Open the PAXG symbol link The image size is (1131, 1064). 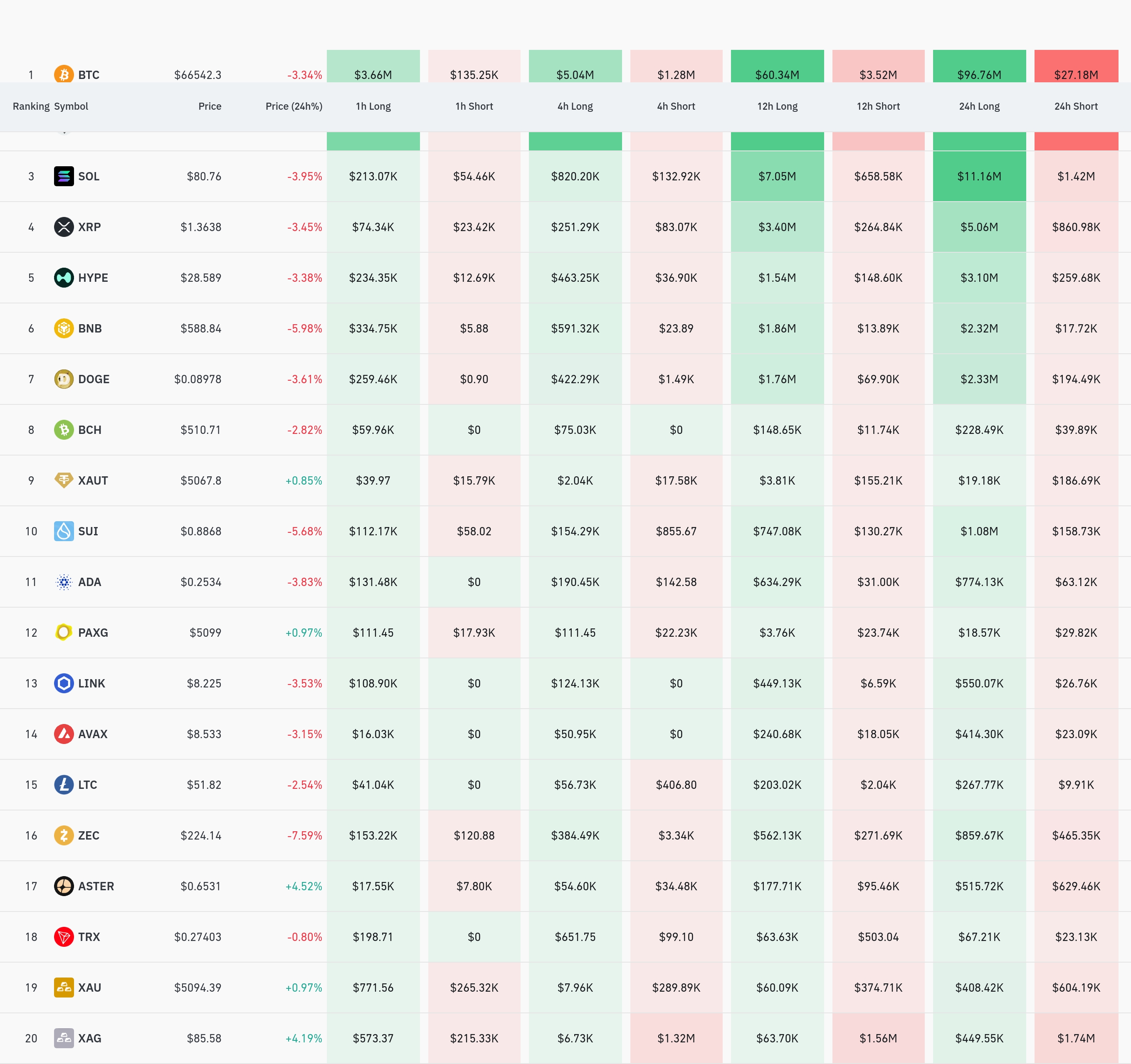click(93, 632)
